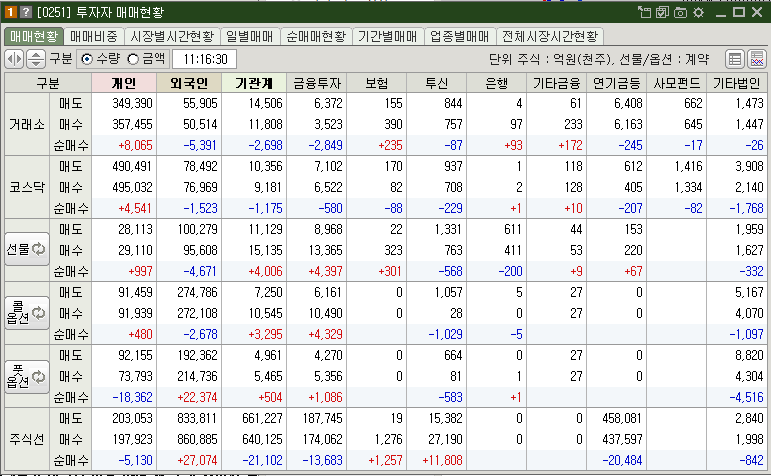Open the 전체시장시간현황 tab
771x476 pixels.
pos(550,36)
